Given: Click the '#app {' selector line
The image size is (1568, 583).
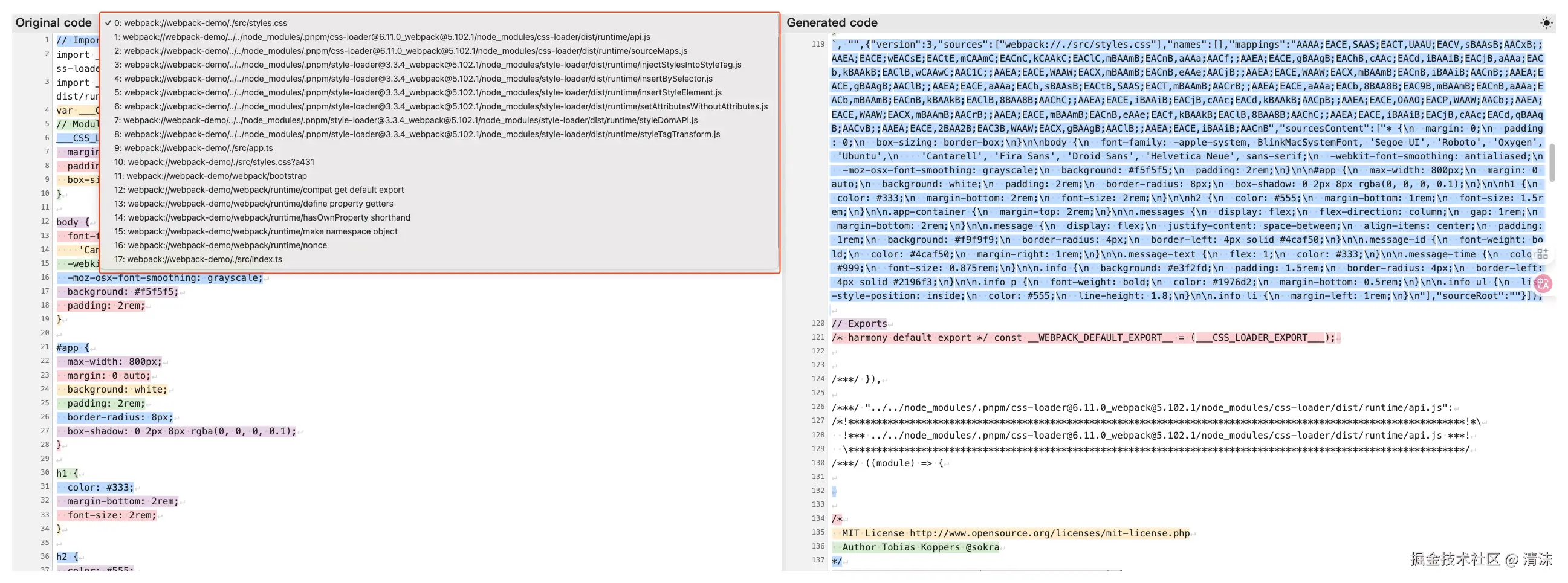Looking at the screenshot, I should pyautogui.click(x=73, y=348).
